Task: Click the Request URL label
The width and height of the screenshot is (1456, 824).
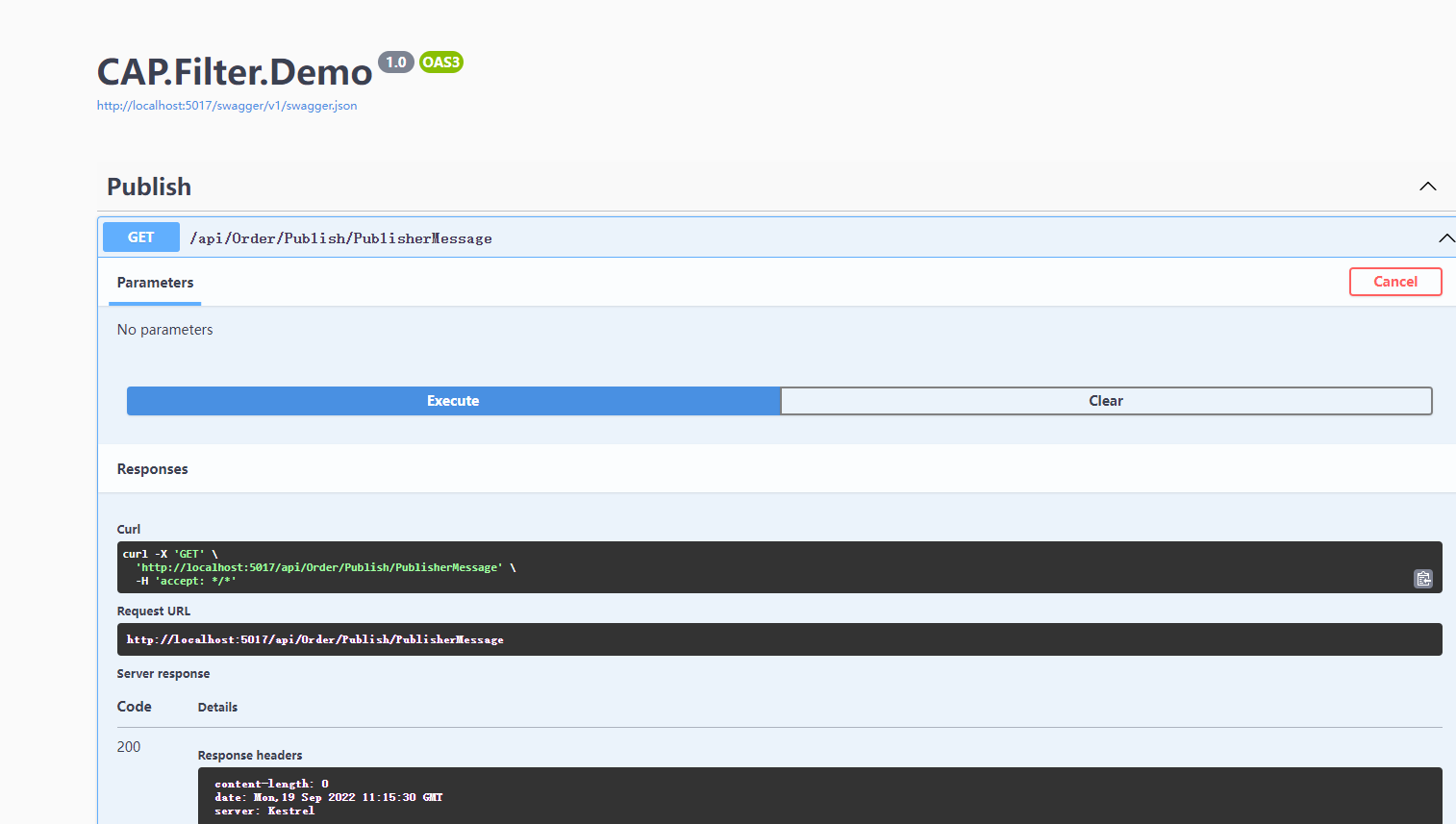Action: point(154,612)
